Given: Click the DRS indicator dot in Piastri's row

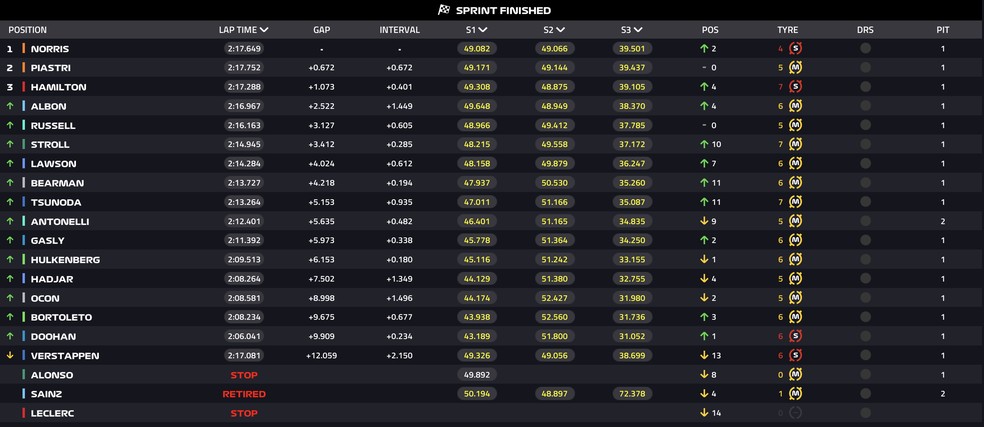Looking at the screenshot, I should tap(865, 67).
